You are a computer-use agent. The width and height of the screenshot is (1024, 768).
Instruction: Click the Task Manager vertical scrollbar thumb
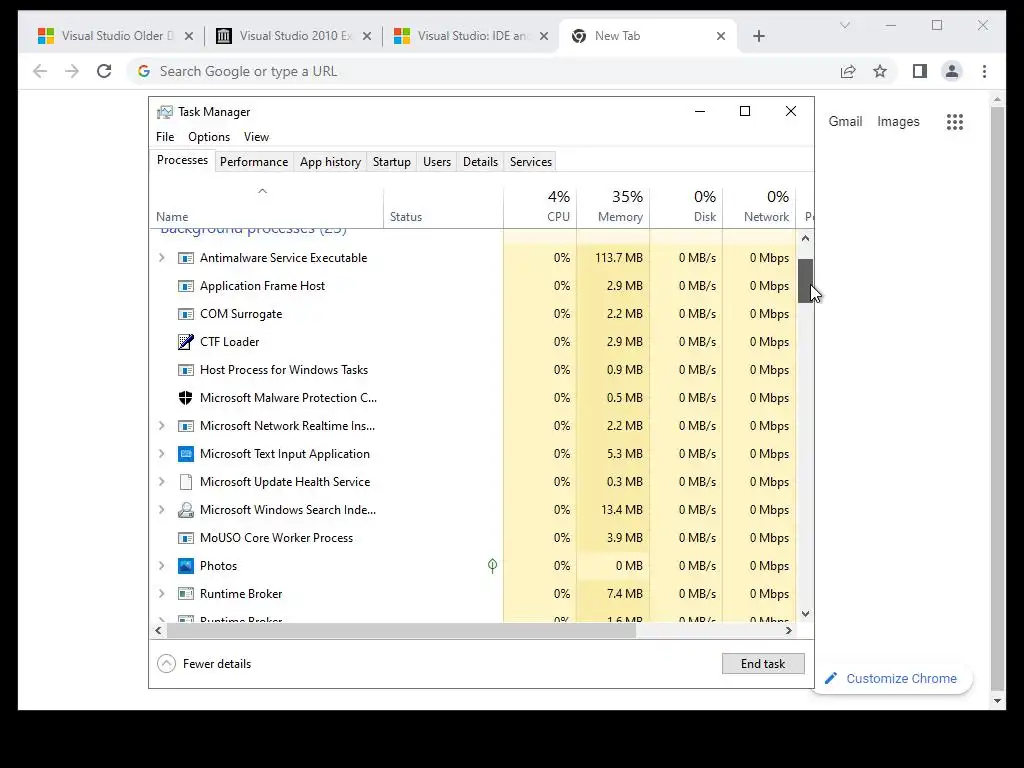(805, 281)
